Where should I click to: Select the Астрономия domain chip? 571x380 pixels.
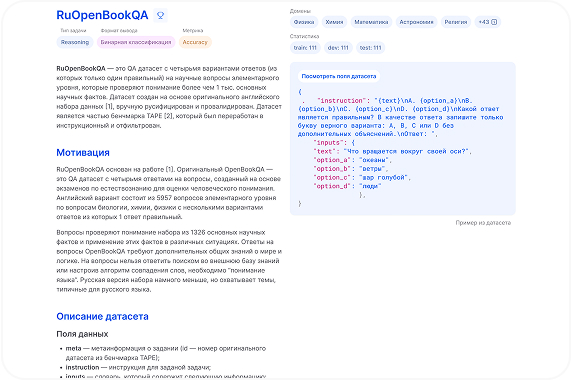(416, 22)
